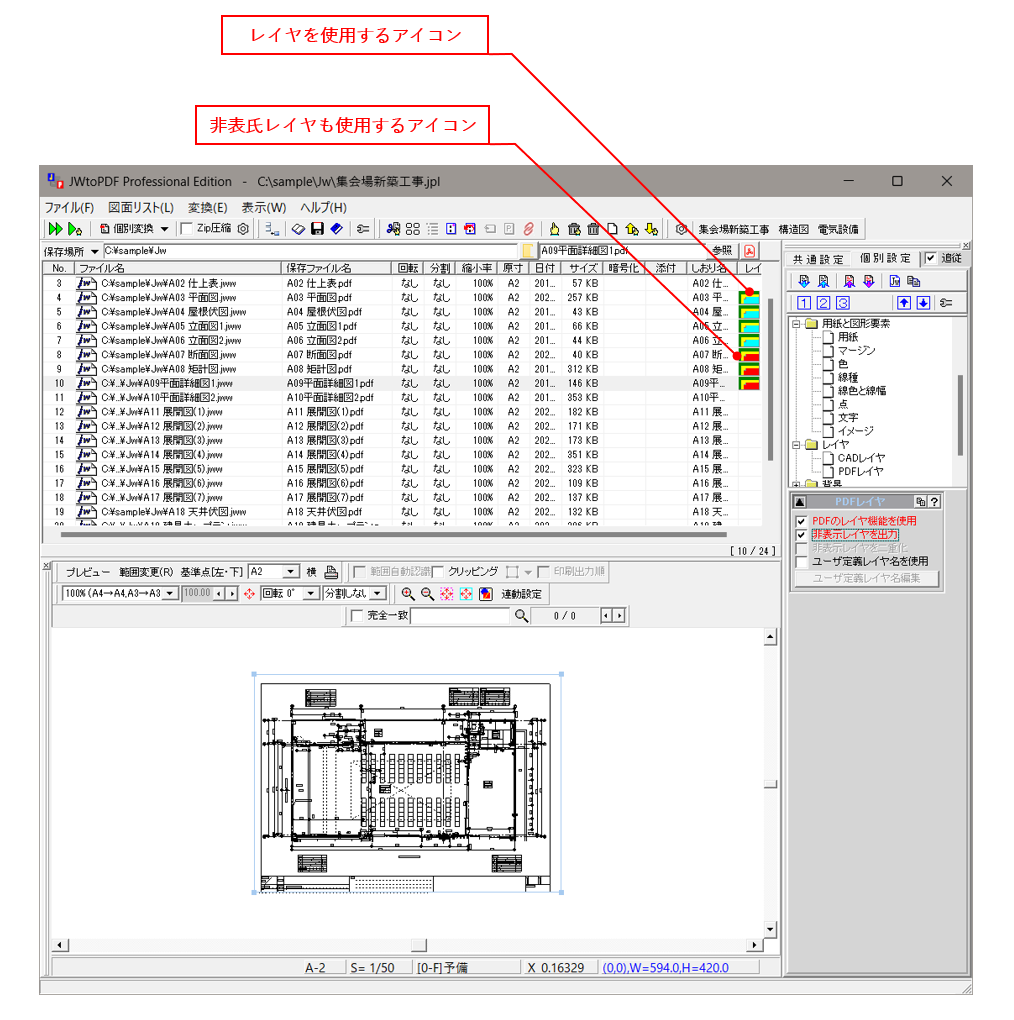Screen dimensions: 1014x1020
Task: Collapse the 用紙と図形要素 tree folder
Action: click(x=797, y=324)
